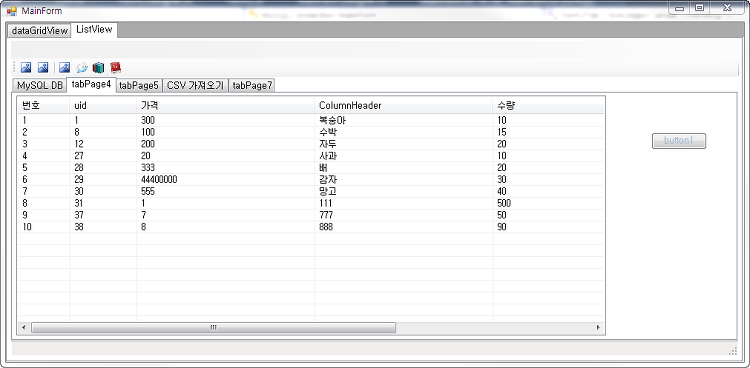Click the light blue open-folder toolbar icon
The image size is (750, 368).
click(82, 68)
